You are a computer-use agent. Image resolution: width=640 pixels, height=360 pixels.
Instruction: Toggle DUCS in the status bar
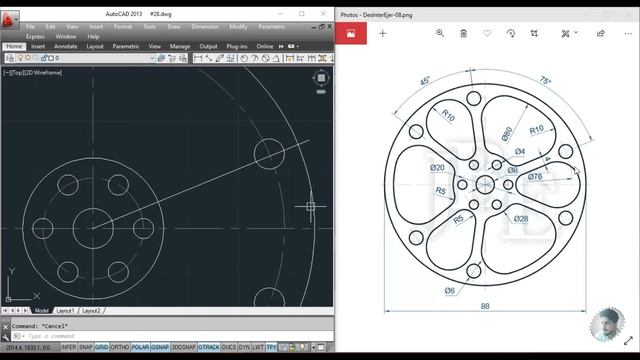229,347
